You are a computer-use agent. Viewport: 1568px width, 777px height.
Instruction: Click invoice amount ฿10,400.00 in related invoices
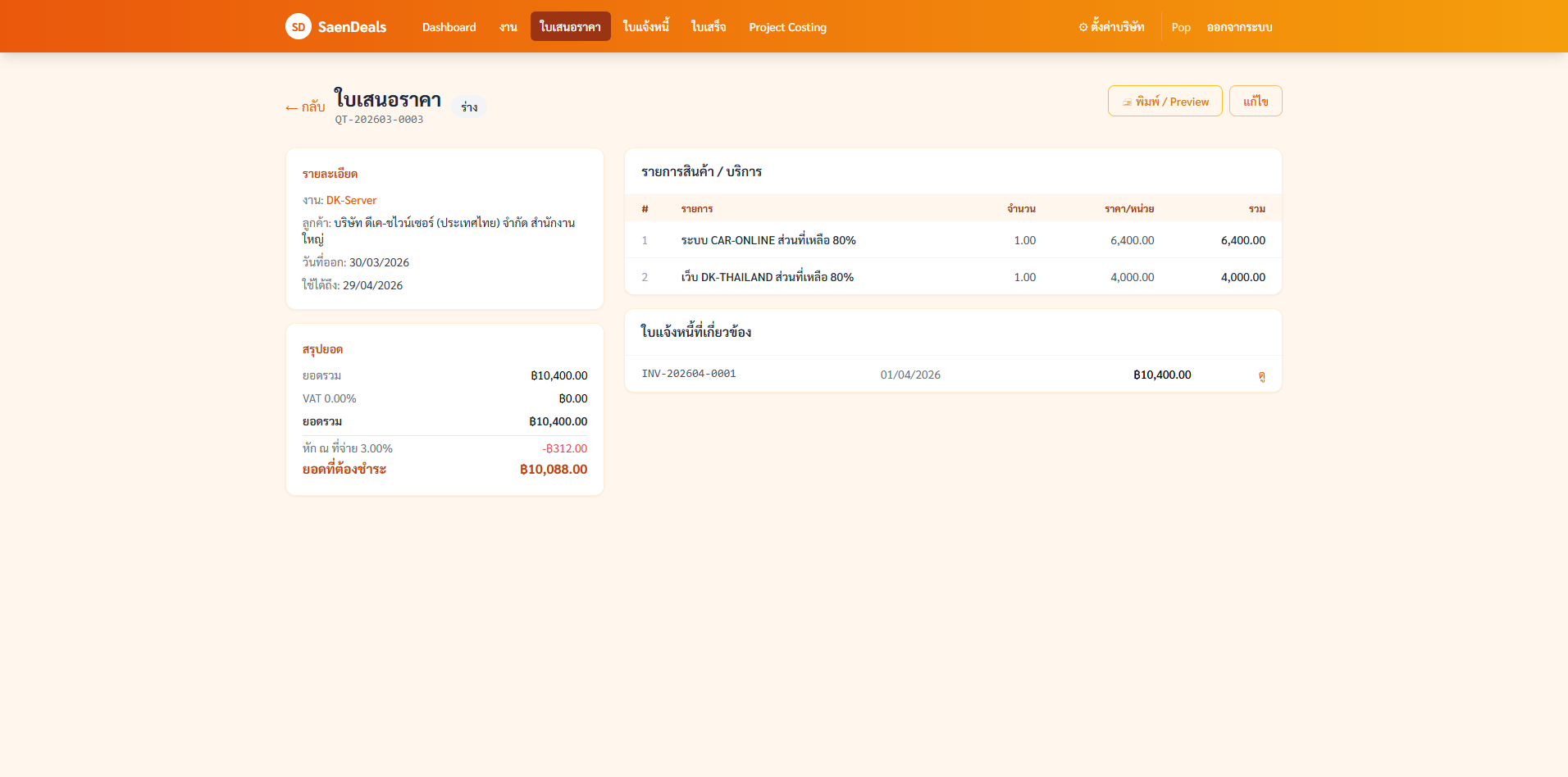(1162, 375)
